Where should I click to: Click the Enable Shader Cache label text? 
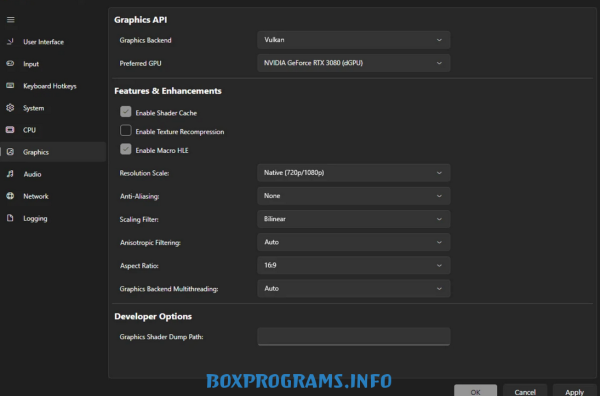point(166,113)
